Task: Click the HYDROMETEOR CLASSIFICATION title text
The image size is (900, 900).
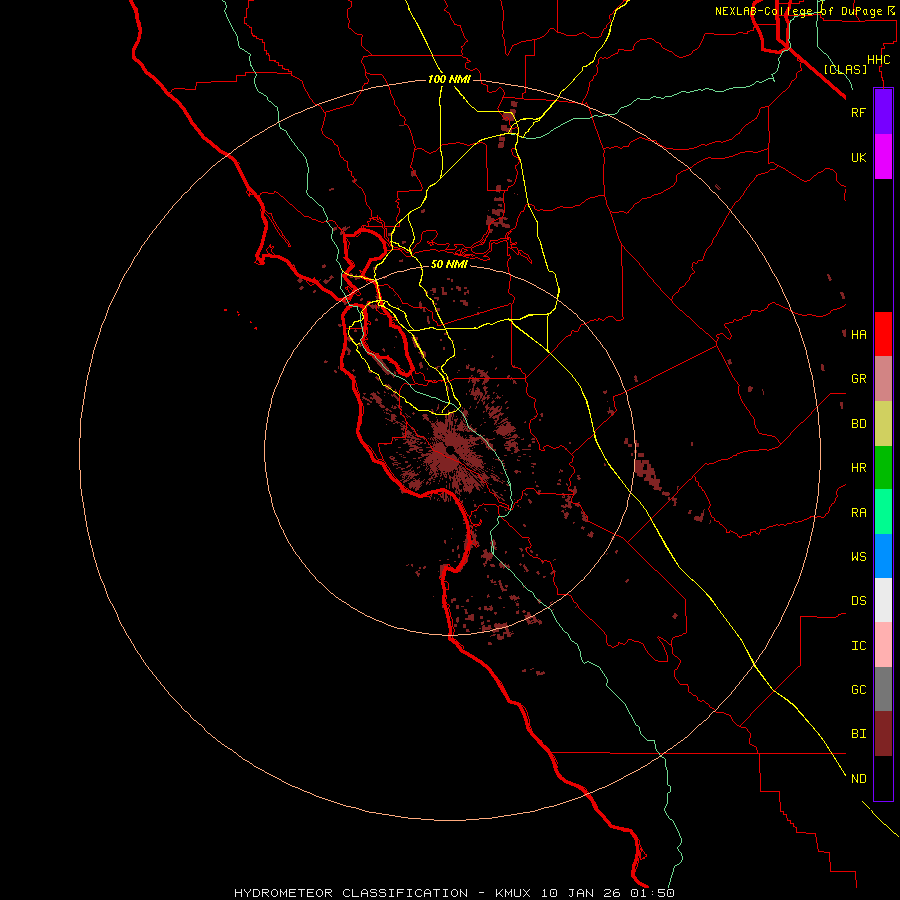Action: coord(351,893)
